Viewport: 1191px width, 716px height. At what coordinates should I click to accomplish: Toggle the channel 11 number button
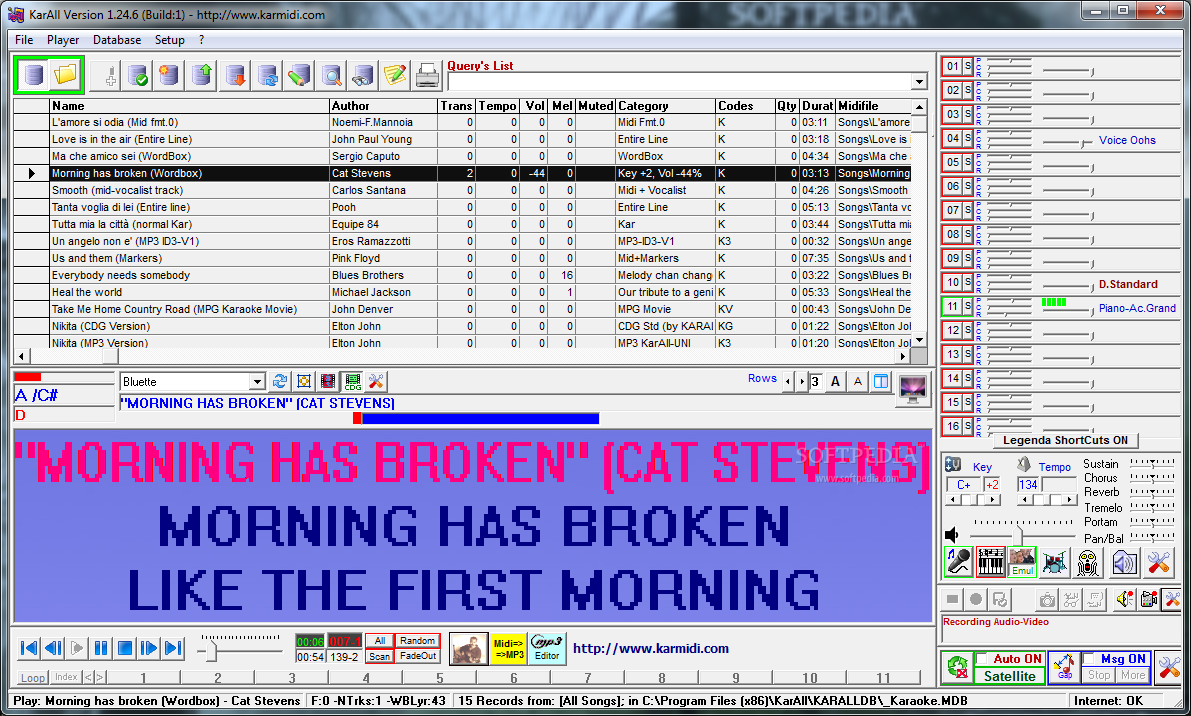coord(952,307)
